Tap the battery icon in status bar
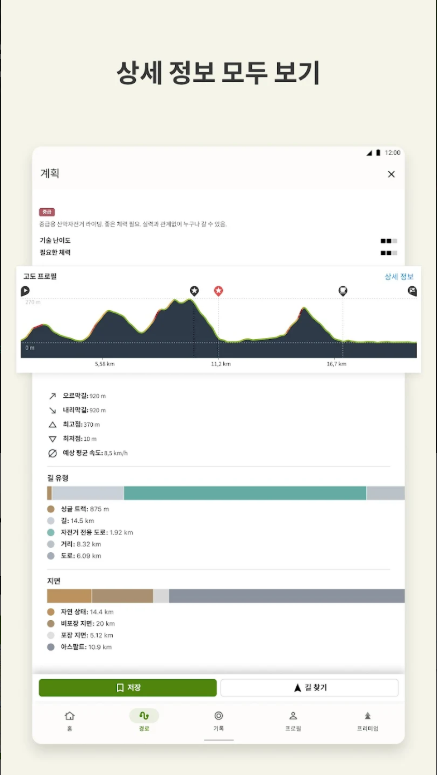 [378, 153]
